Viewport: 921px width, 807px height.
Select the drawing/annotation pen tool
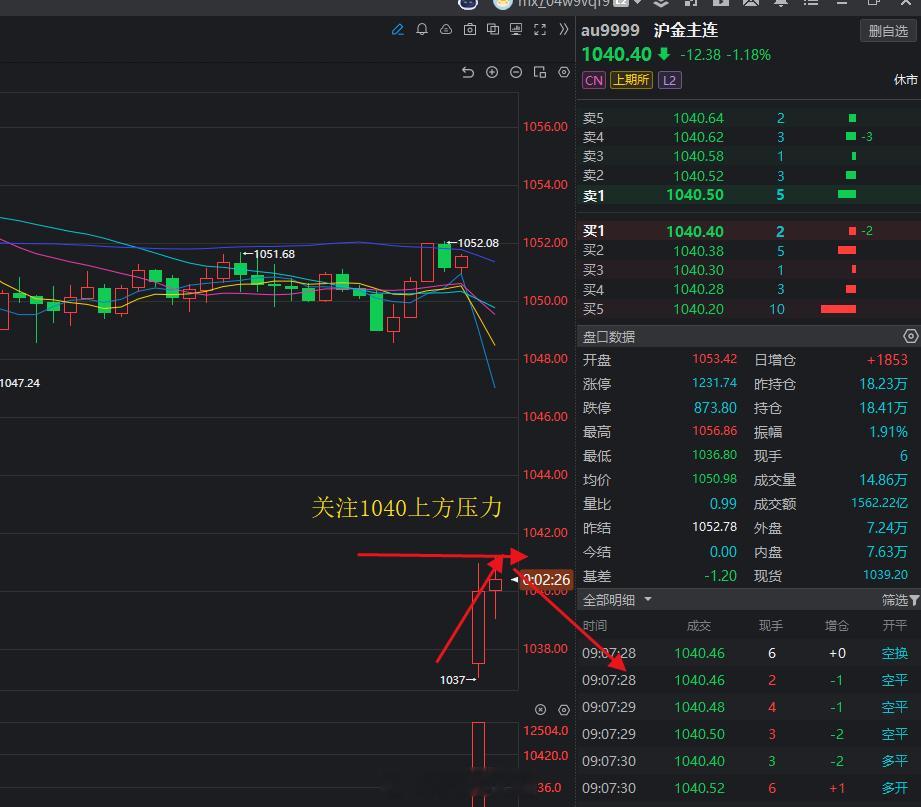point(398,30)
